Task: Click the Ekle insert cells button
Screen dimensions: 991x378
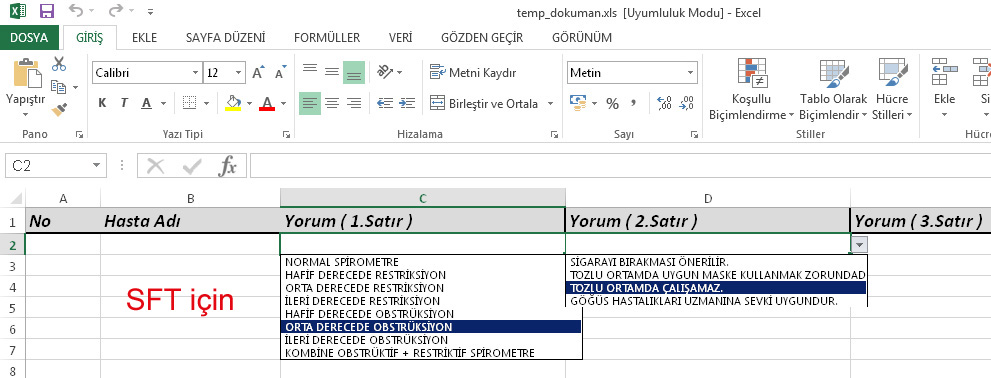Action: [944, 89]
